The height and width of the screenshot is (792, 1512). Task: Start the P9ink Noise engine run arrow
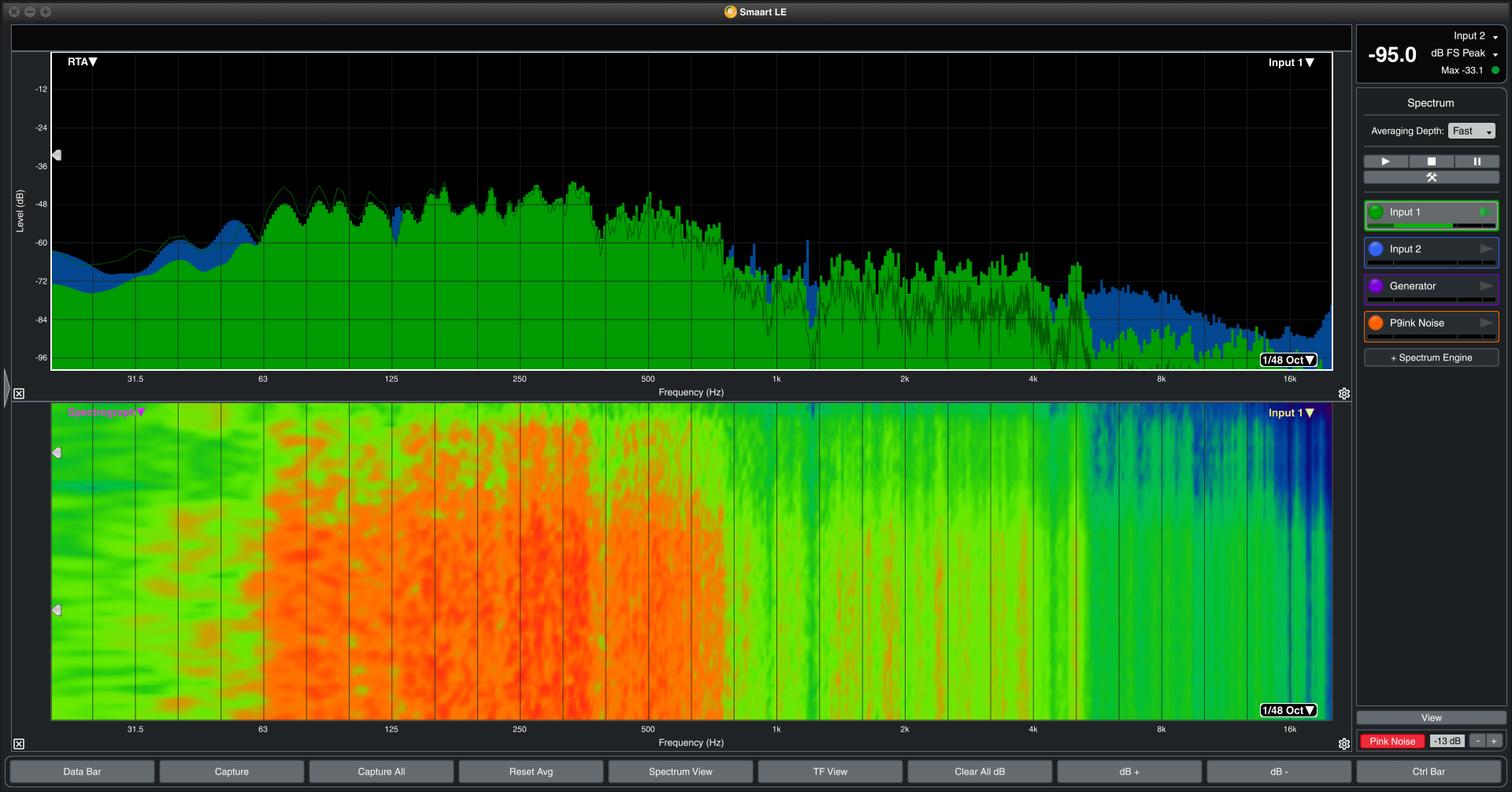[x=1486, y=323]
